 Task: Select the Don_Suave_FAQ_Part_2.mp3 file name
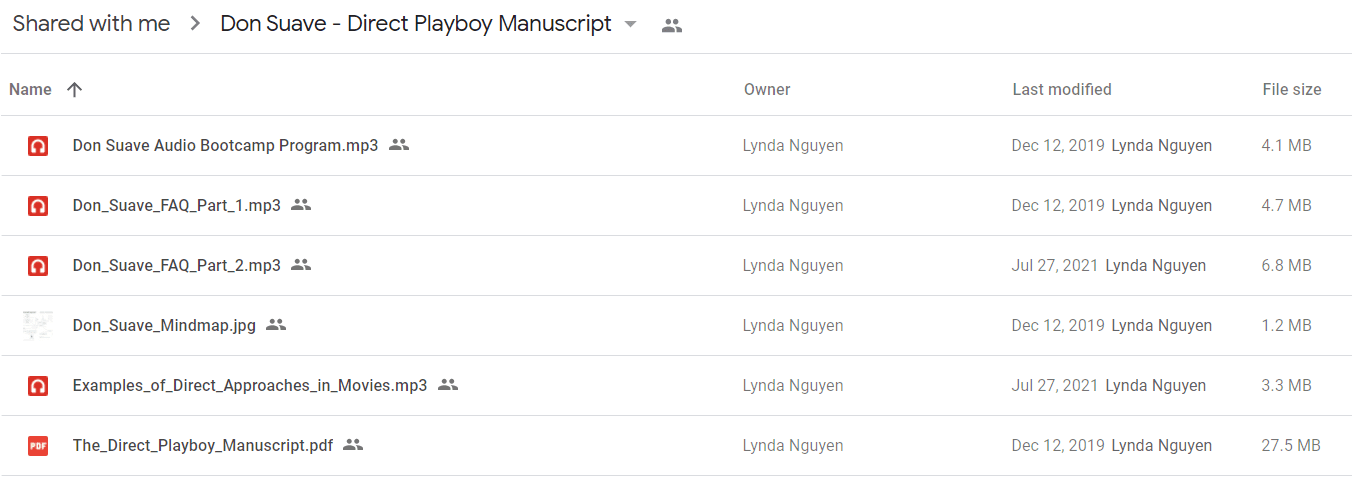[x=177, y=265]
